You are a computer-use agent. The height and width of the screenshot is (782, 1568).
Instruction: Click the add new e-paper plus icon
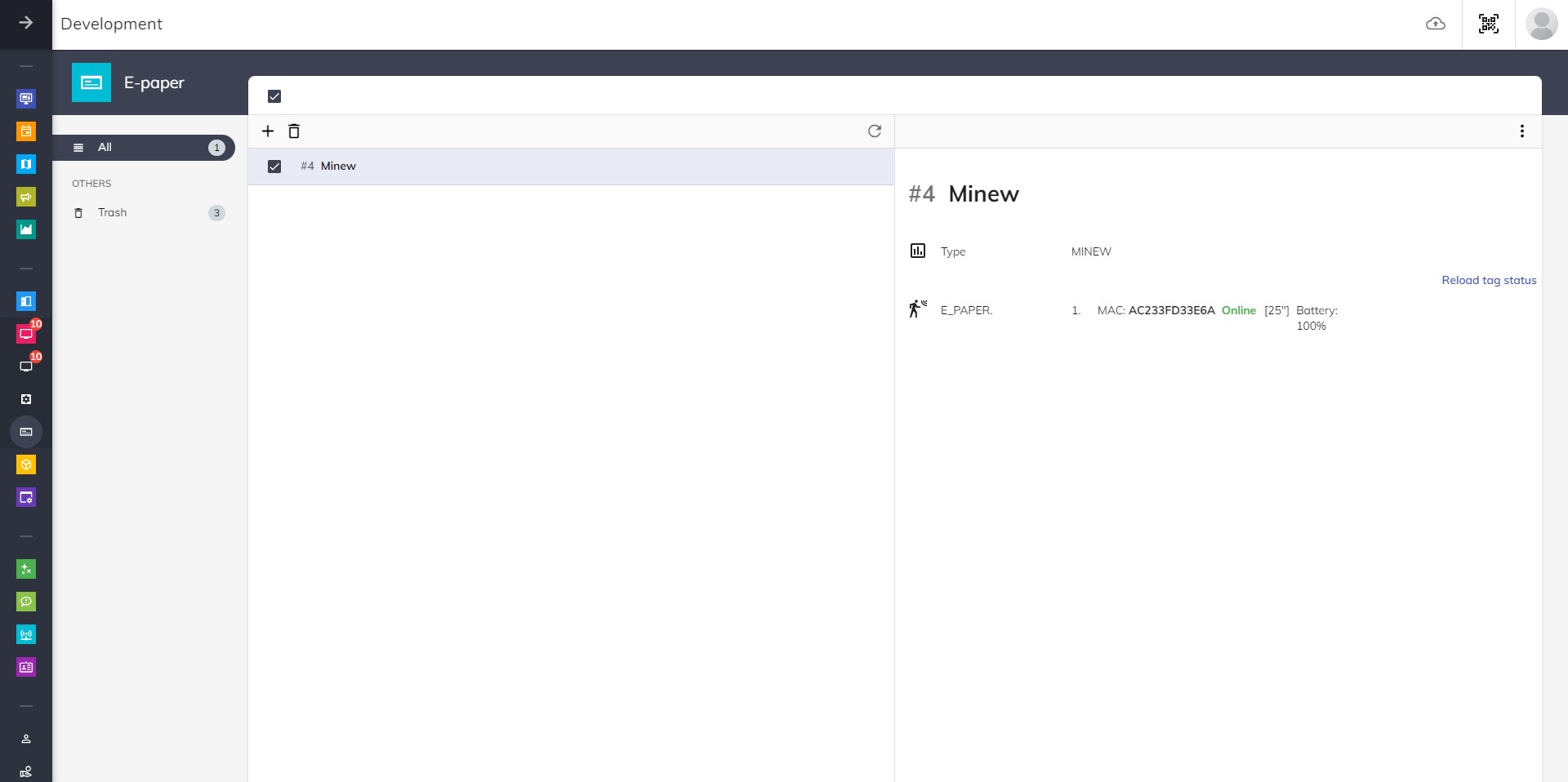[268, 131]
